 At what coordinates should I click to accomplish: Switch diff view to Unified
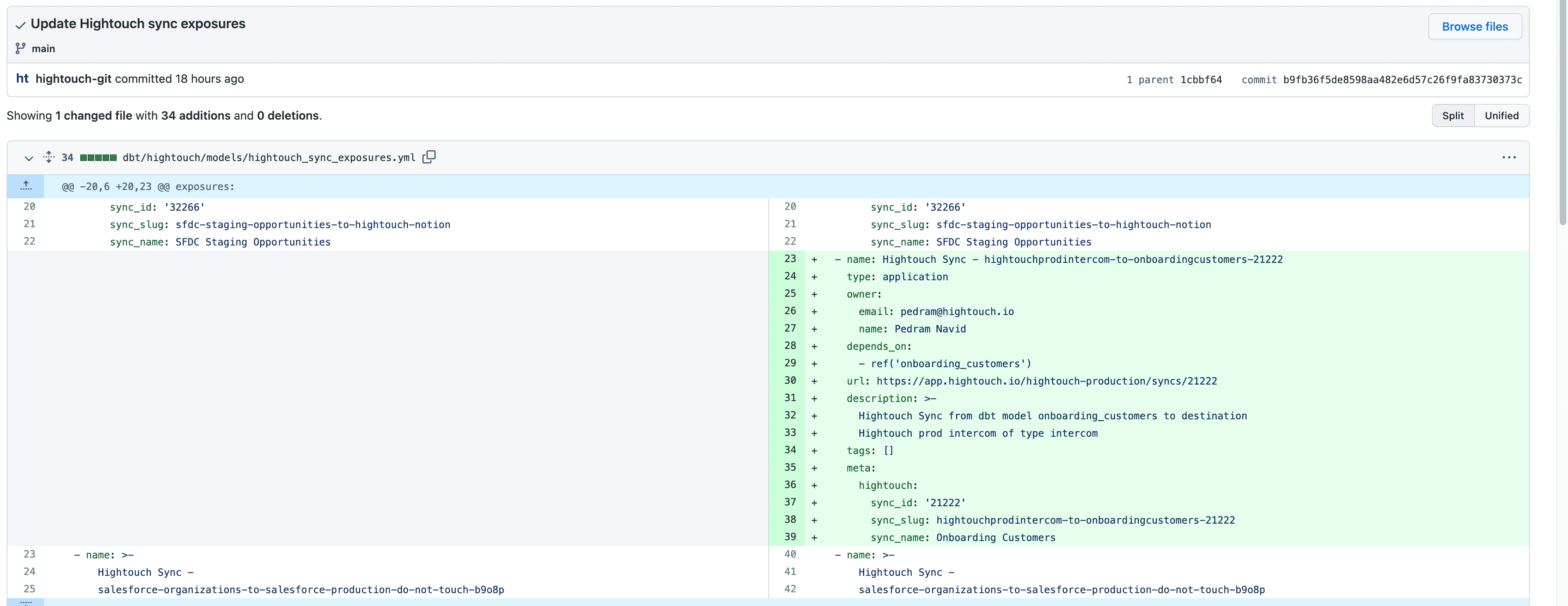tap(1501, 115)
